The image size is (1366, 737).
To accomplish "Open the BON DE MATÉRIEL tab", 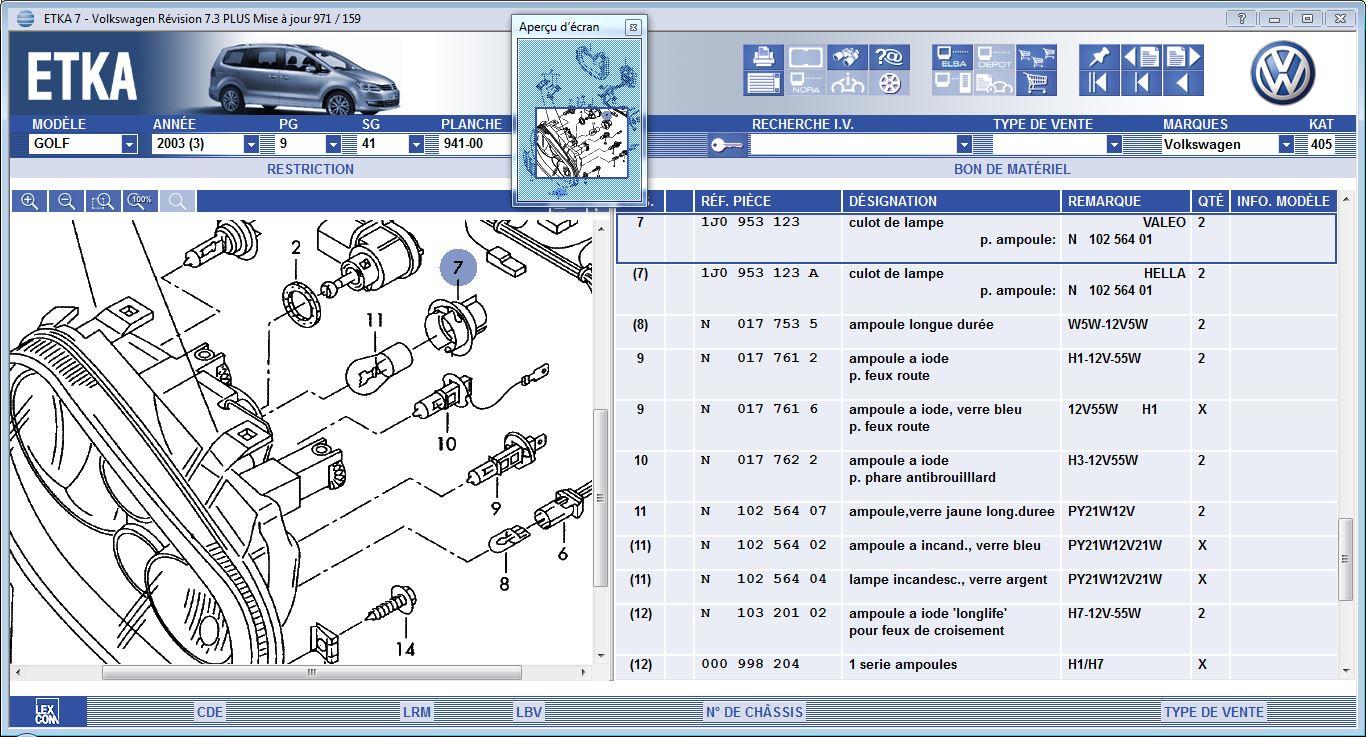I will 1011,169.
